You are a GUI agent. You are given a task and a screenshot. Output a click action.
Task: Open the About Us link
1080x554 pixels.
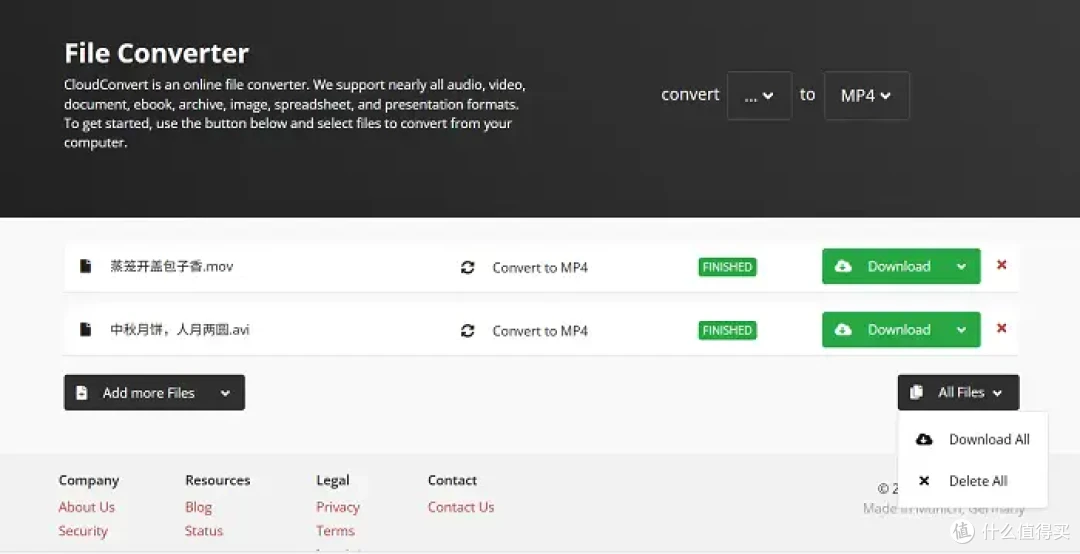(x=87, y=507)
